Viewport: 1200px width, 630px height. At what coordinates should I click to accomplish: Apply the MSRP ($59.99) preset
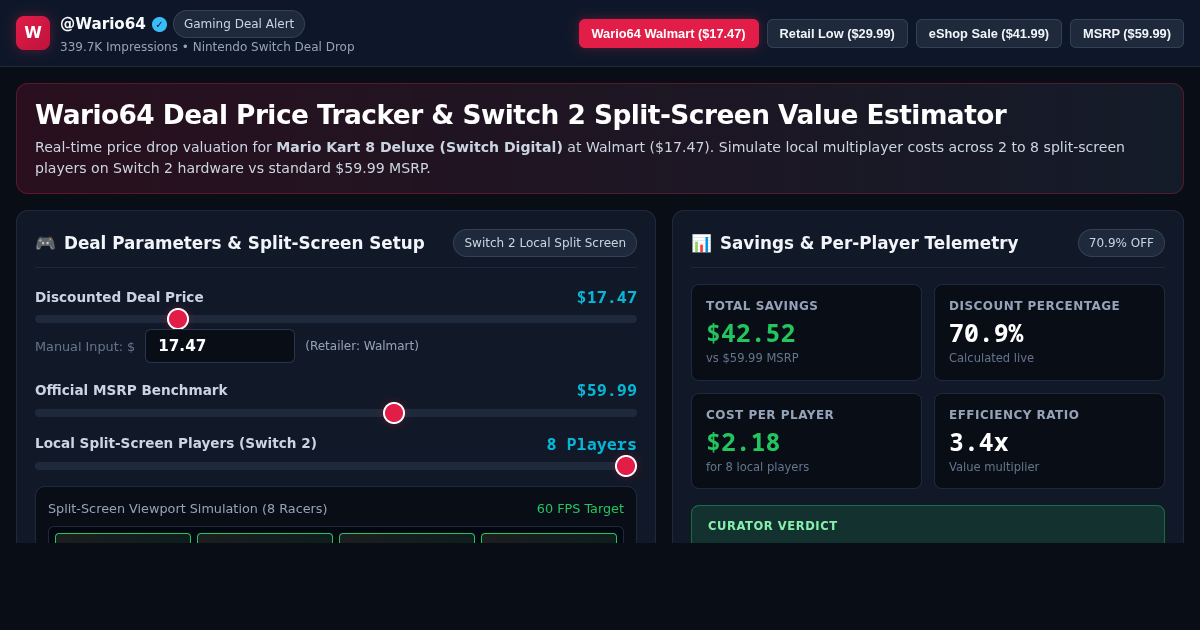pyautogui.click(x=1127, y=33)
